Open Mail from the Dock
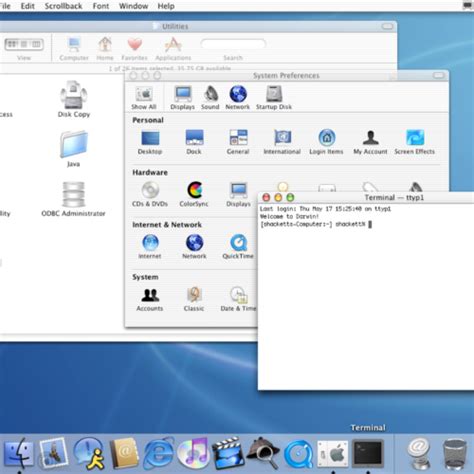Image resolution: width=474 pixels, height=474 pixels. (x=54, y=453)
